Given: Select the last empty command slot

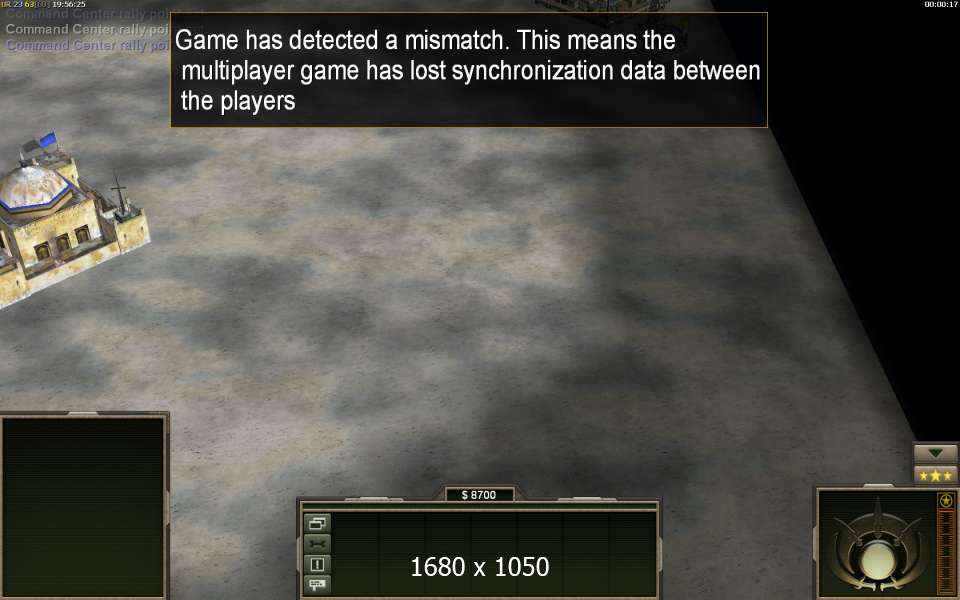Looking at the screenshot, I should pyautogui.click(x=632, y=554).
